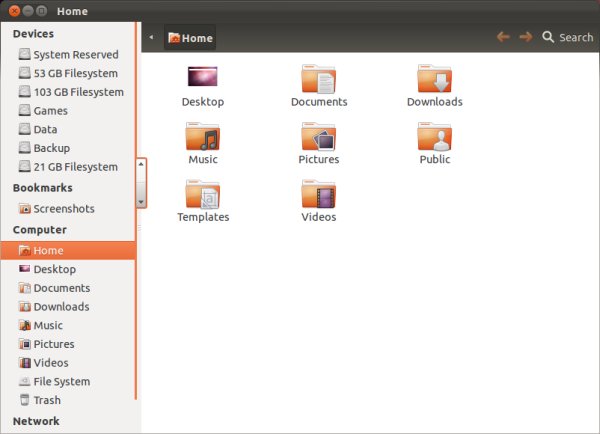Click the 21 GB Filesystem drive icon

click(x=24, y=166)
